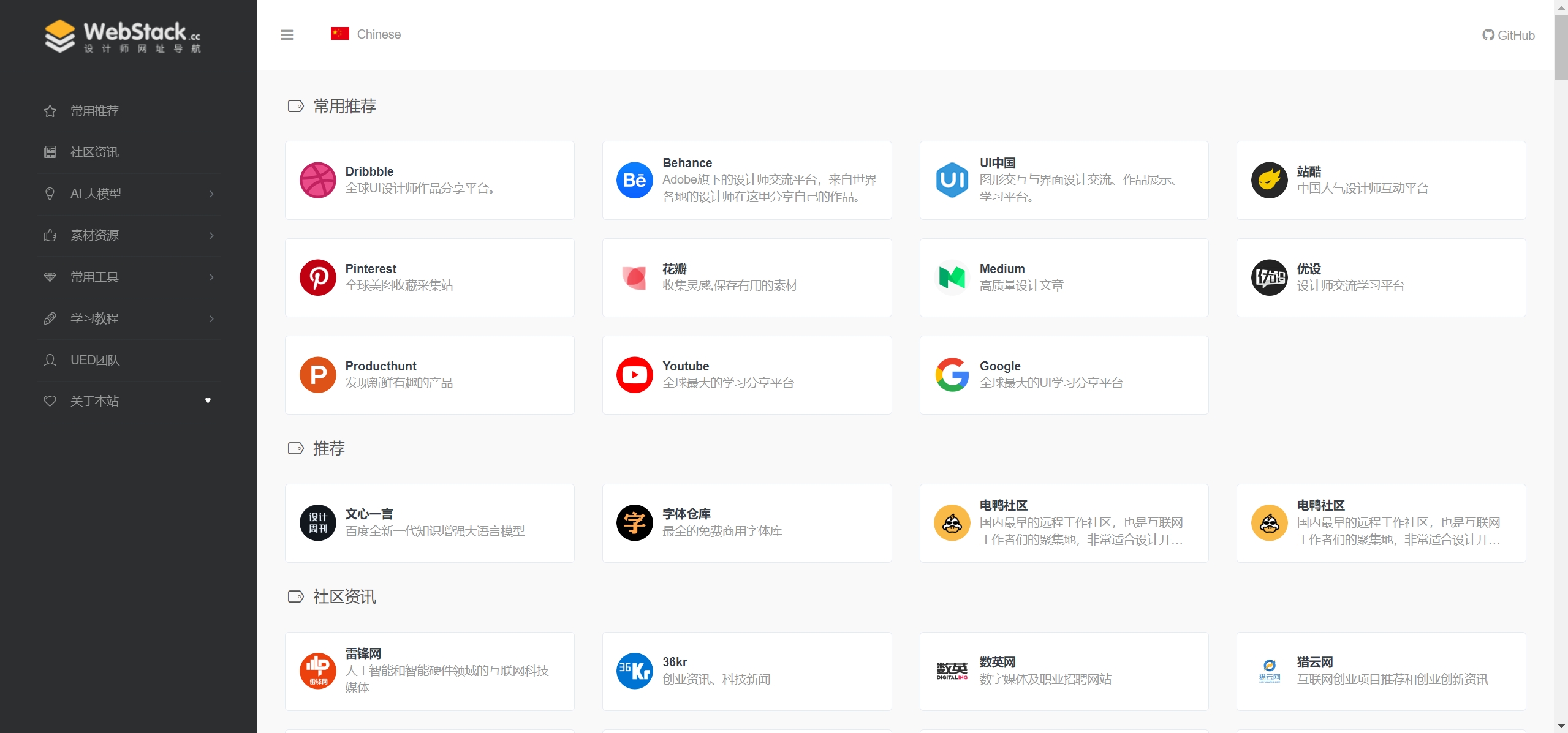This screenshot has height=733, width=1568.
Task: Click the small heart next to 关于本站
Action: [x=208, y=400]
